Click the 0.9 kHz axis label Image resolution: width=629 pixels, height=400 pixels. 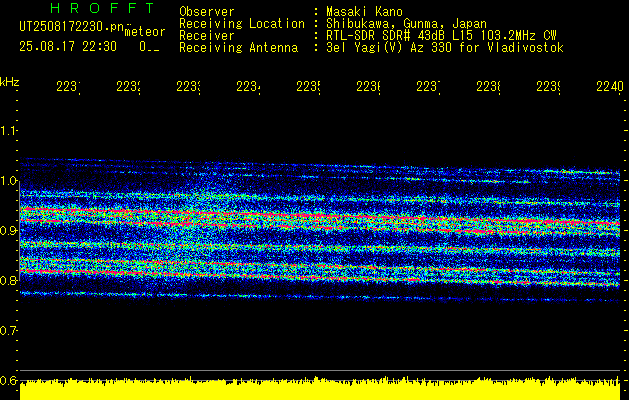click(x=8, y=230)
